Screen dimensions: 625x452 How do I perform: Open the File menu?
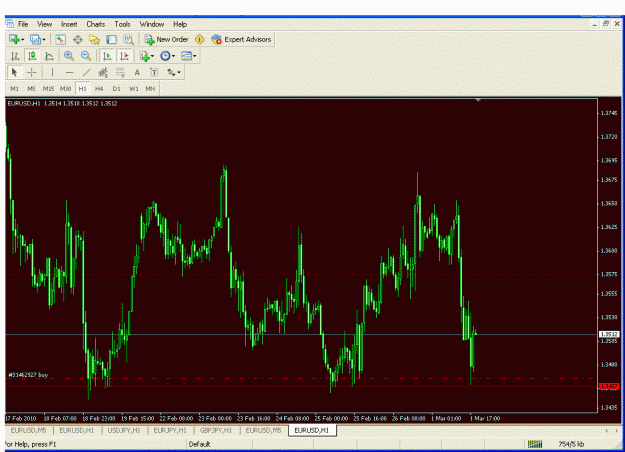pos(23,24)
